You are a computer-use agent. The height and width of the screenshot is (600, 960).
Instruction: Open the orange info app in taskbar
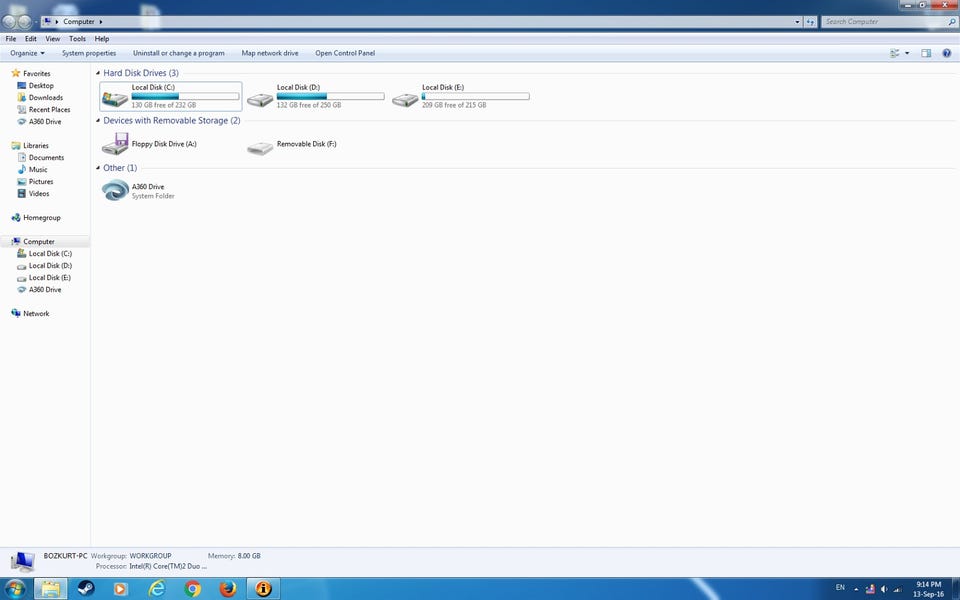click(x=263, y=588)
